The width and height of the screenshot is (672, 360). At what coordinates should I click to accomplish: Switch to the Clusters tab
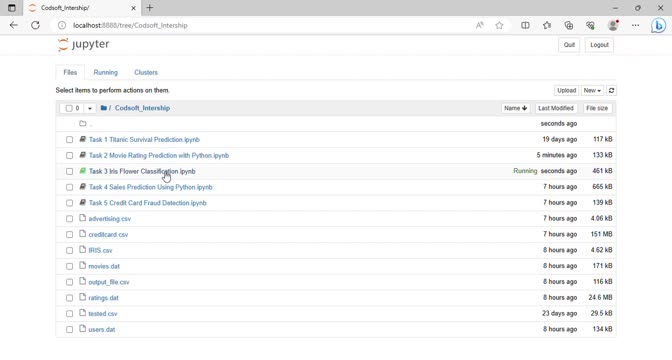146,72
